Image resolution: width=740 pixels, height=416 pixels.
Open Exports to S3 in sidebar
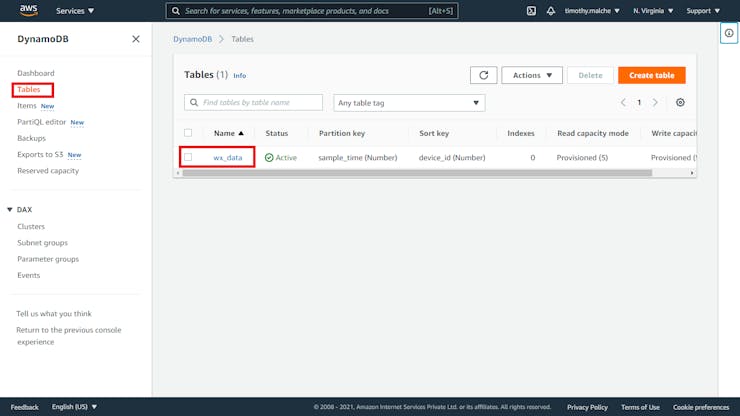(40, 154)
